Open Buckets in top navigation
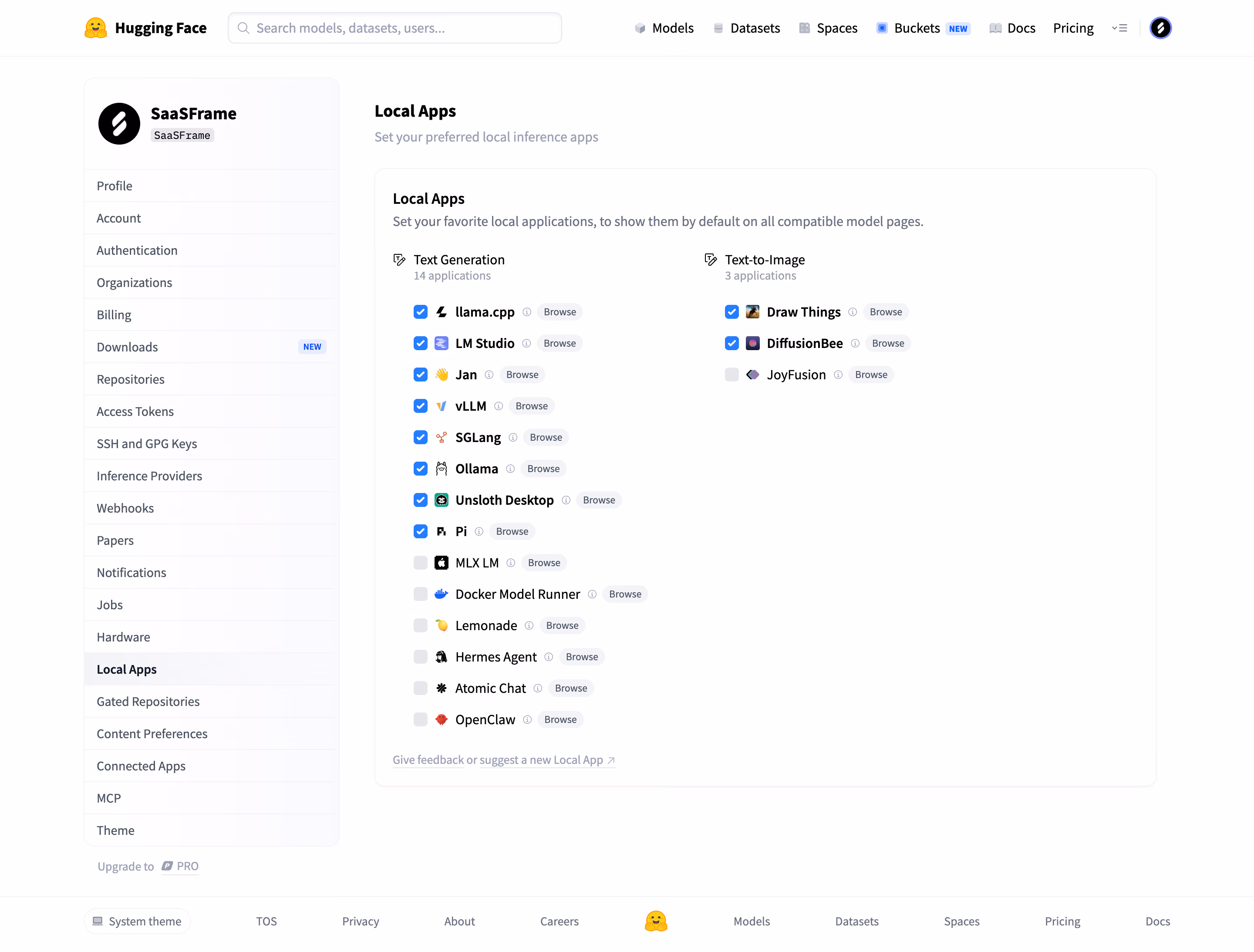Screen dimensions: 1254x952 [x=924, y=28]
